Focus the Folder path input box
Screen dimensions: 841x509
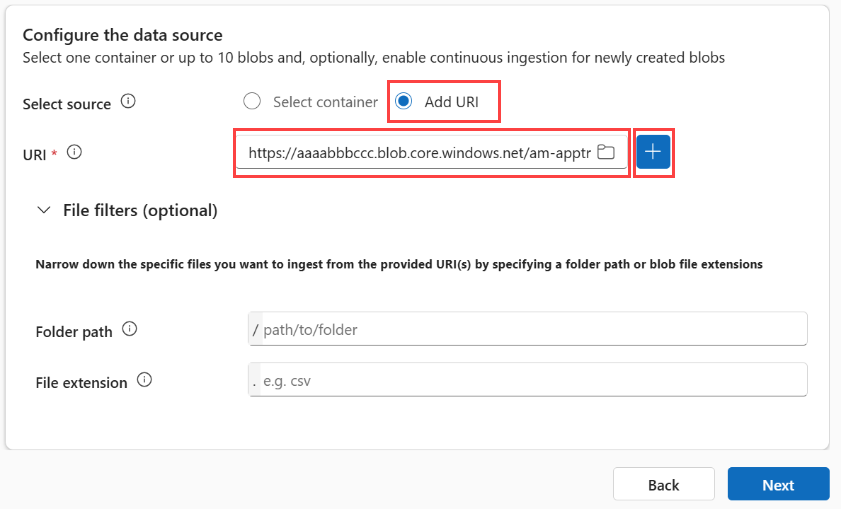point(530,329)
